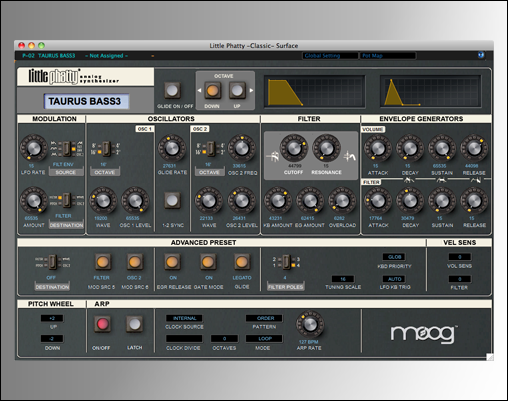The height and width of the screenshot is (401, 508).
Task: Click the 'Not Assigned' preset field
Action: click(106, 56)
